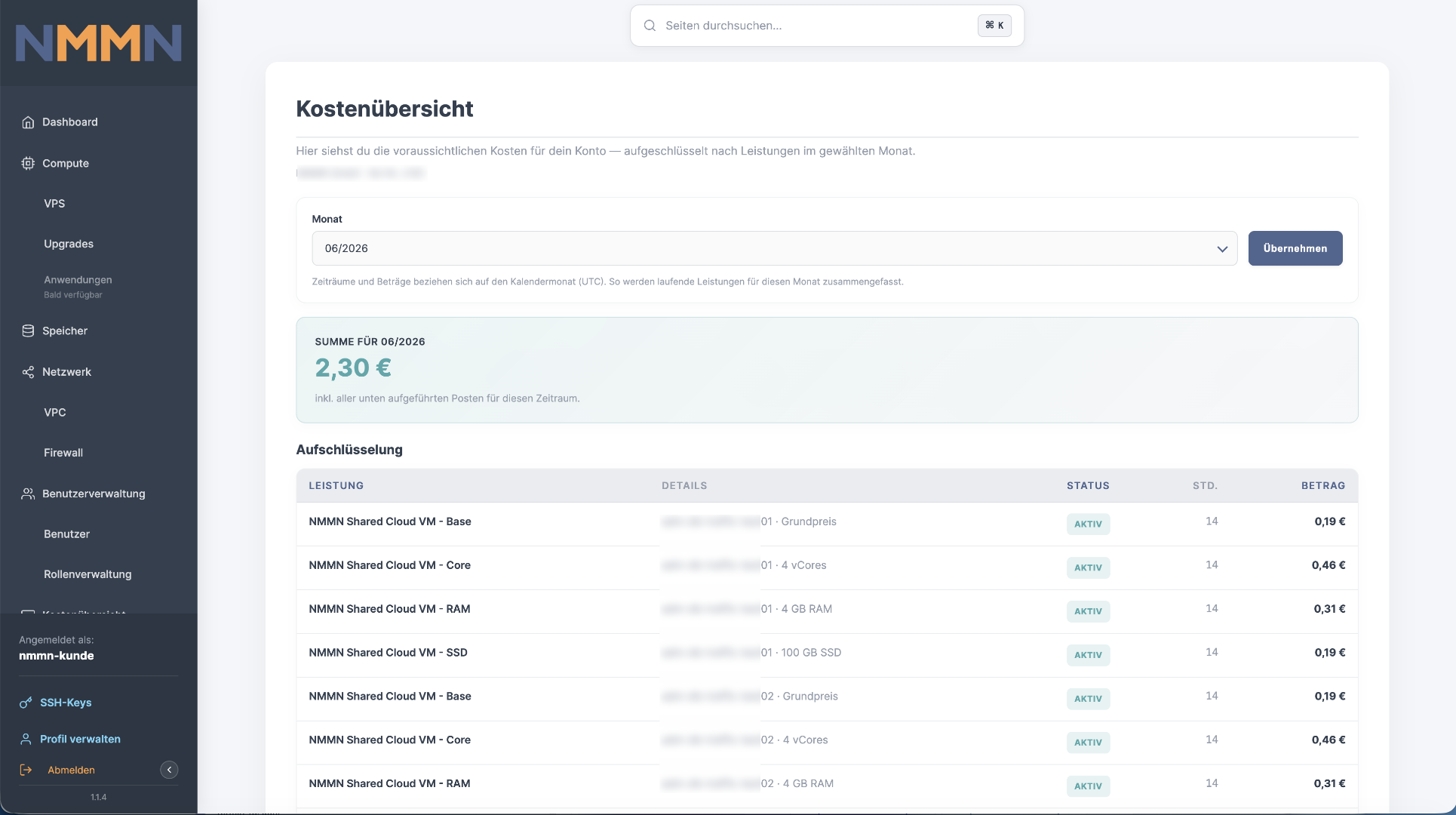Click the LEISTUNG column header

tap(336, 485)
